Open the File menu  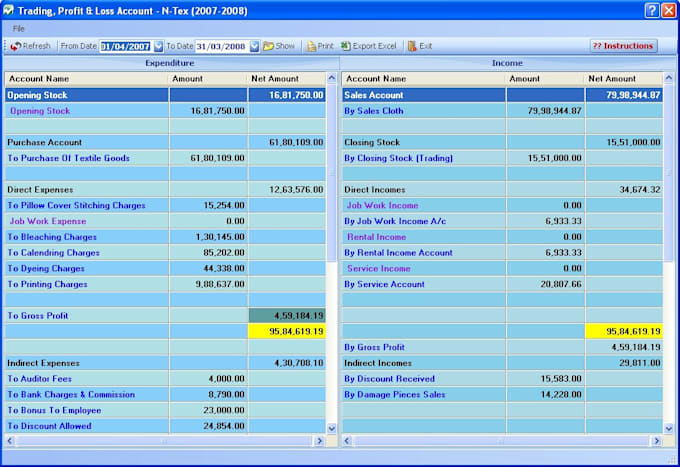pos(18,29)
